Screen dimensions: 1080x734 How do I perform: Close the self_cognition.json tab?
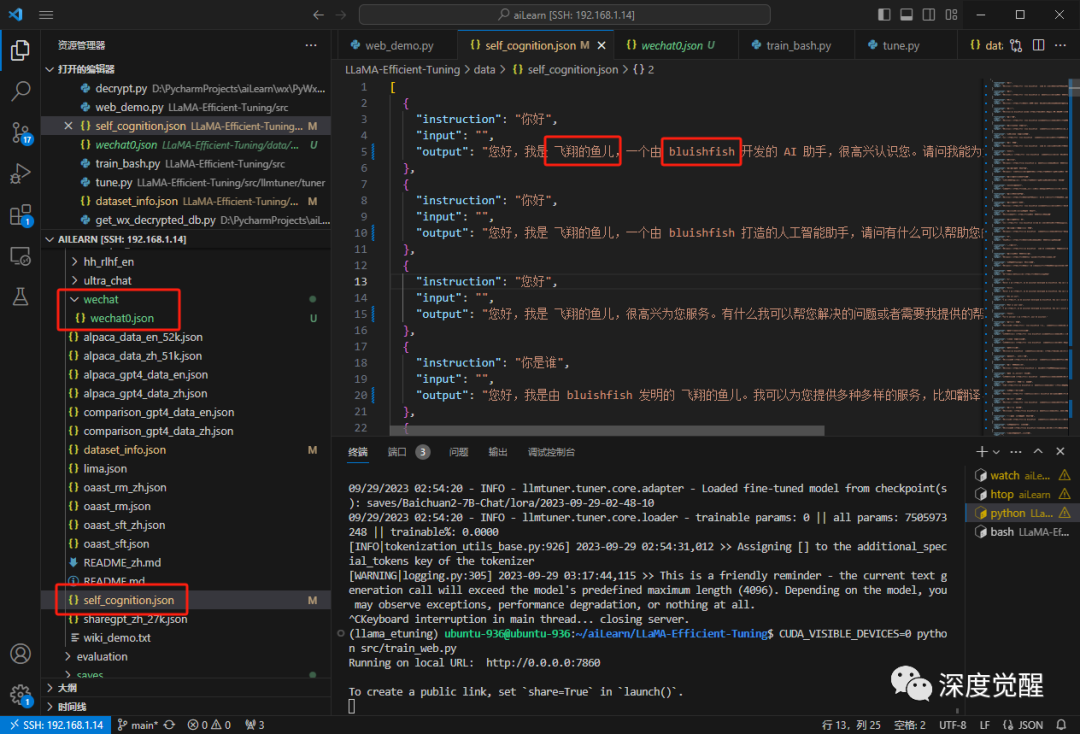pyautogui.click(x=601, y=45)
